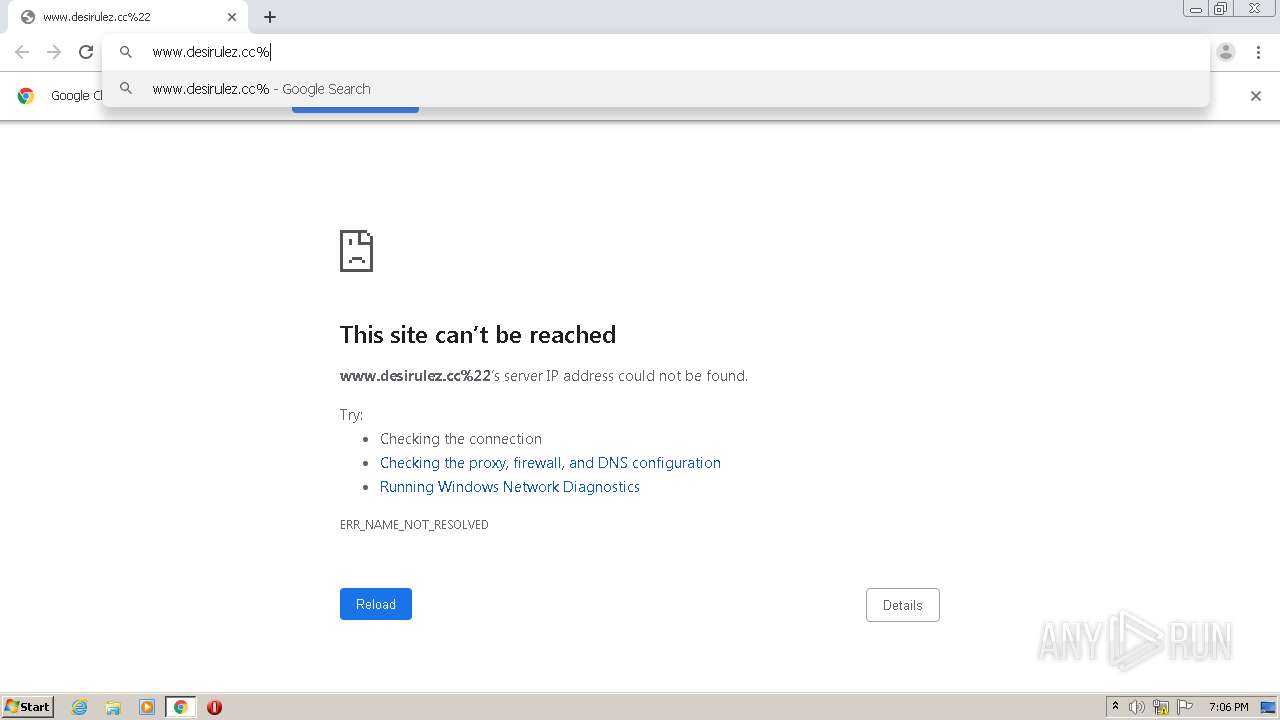Restore down the Chrome window
The width and height of the screenshot is (1280, 720).
[1221, 9]
